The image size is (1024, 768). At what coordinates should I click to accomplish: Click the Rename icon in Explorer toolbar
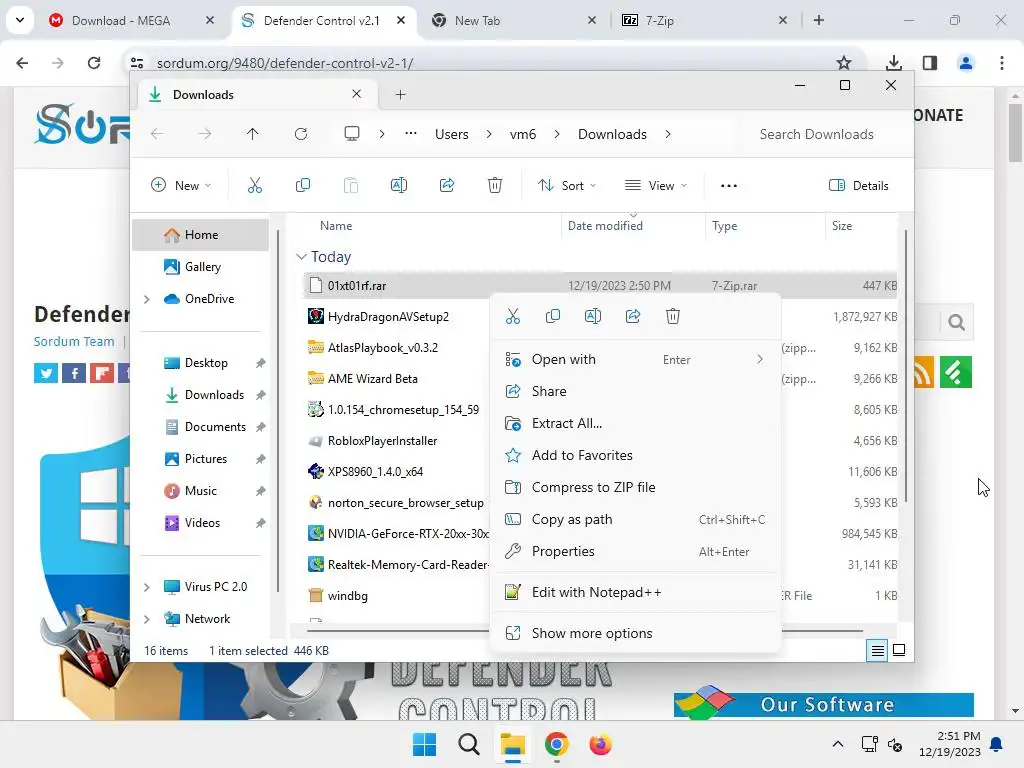[398, 185]
